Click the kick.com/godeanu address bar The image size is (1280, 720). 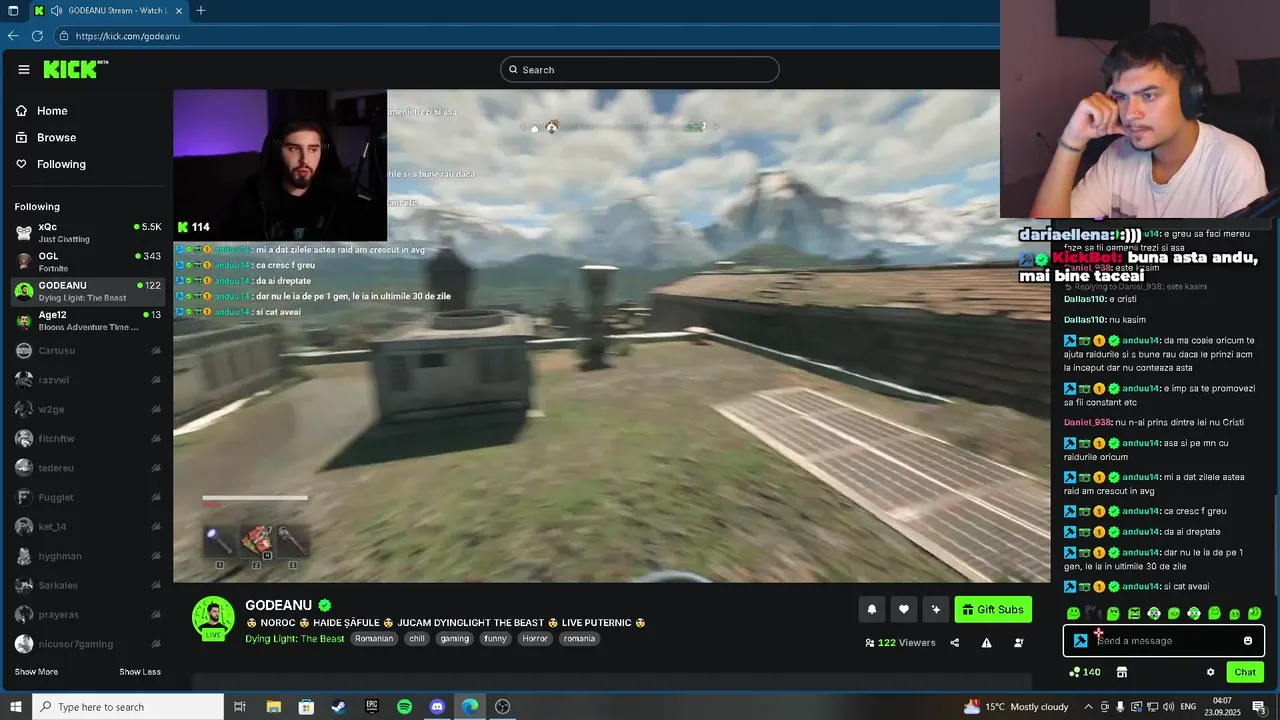tap(127, 36)
